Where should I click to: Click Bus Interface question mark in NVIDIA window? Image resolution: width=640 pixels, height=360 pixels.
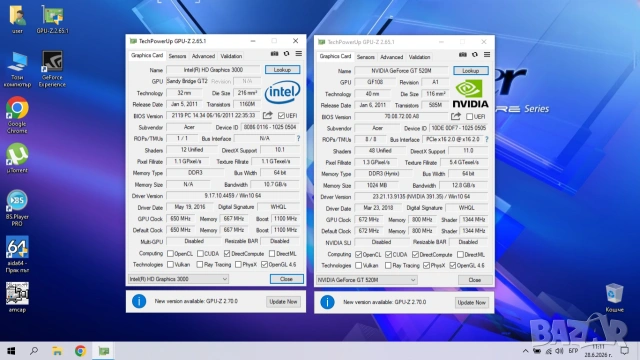pyautogui.click(x=487, y=139)
